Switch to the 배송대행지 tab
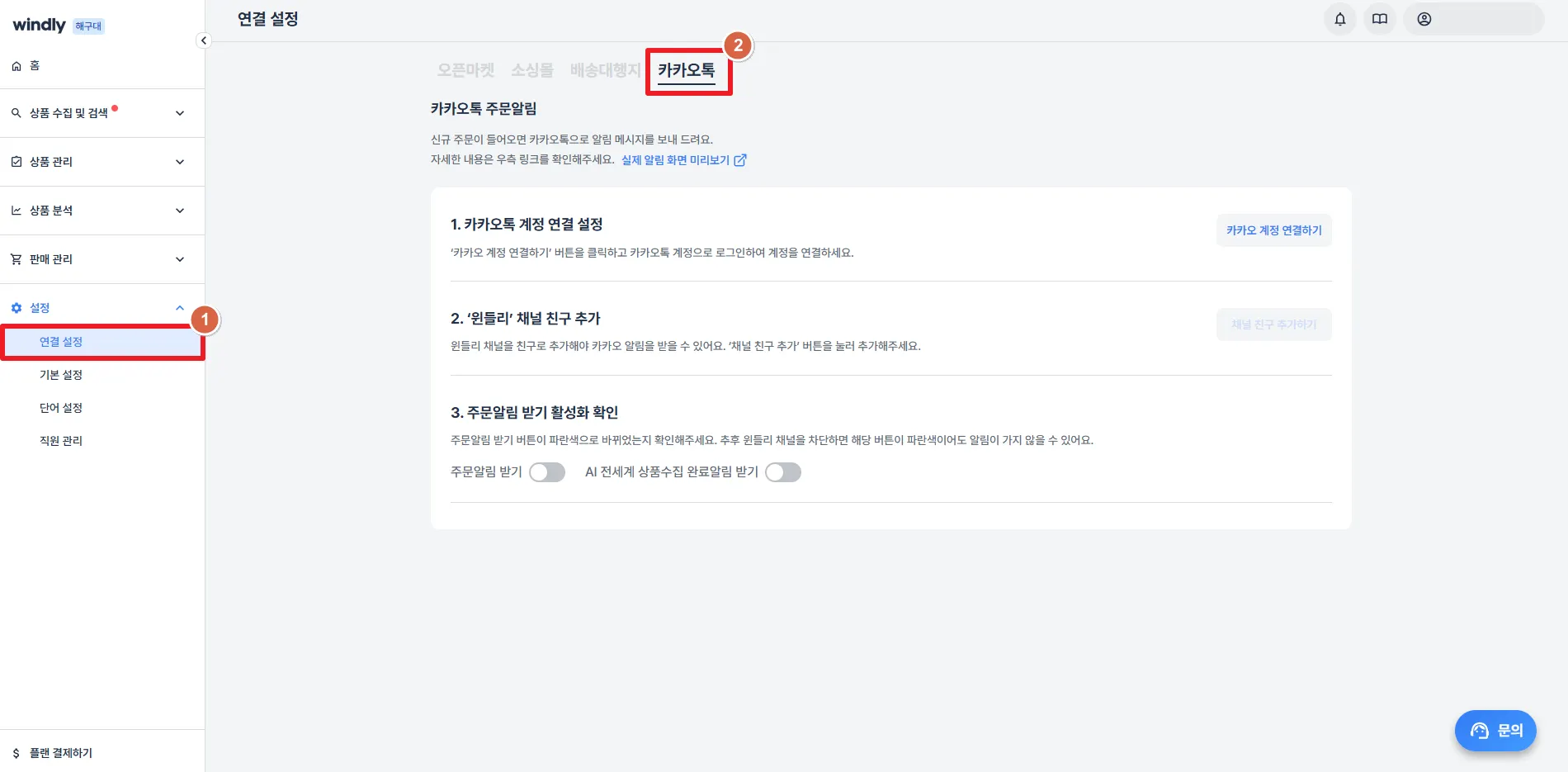 [605, 70]
